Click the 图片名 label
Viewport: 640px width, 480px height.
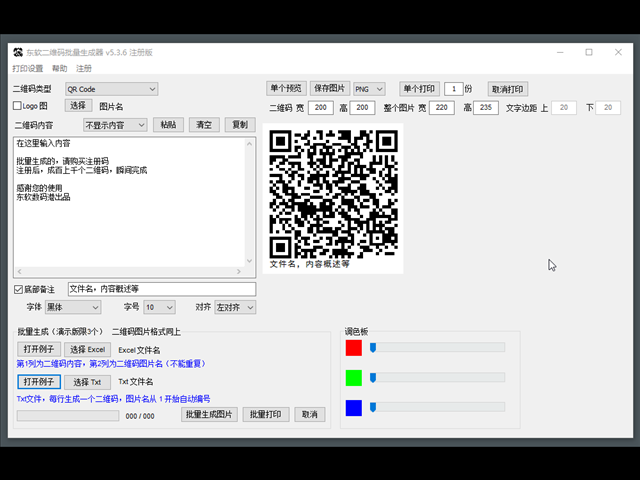click(x=111, y=107)
